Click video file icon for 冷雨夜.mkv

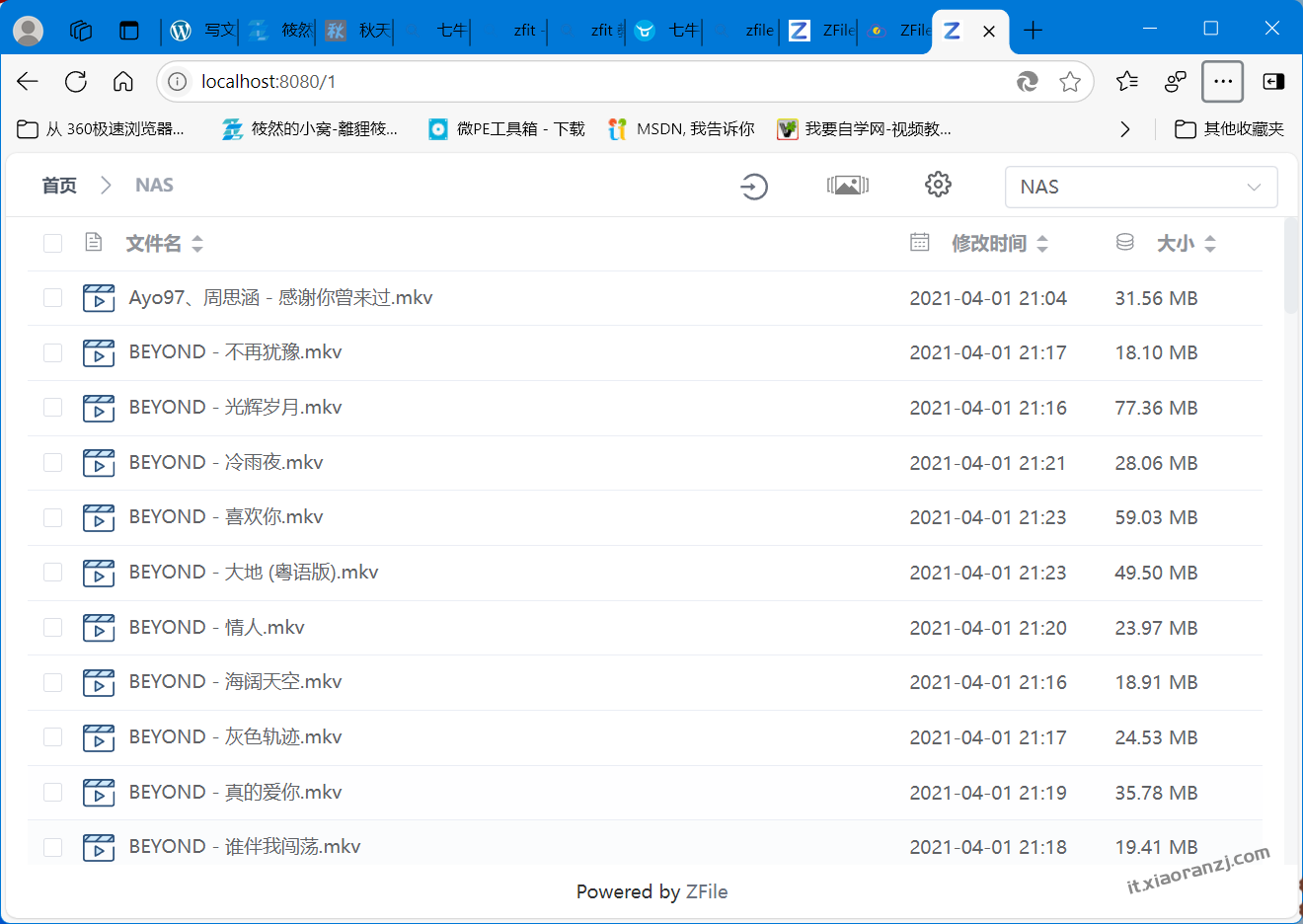pos(98,463)
